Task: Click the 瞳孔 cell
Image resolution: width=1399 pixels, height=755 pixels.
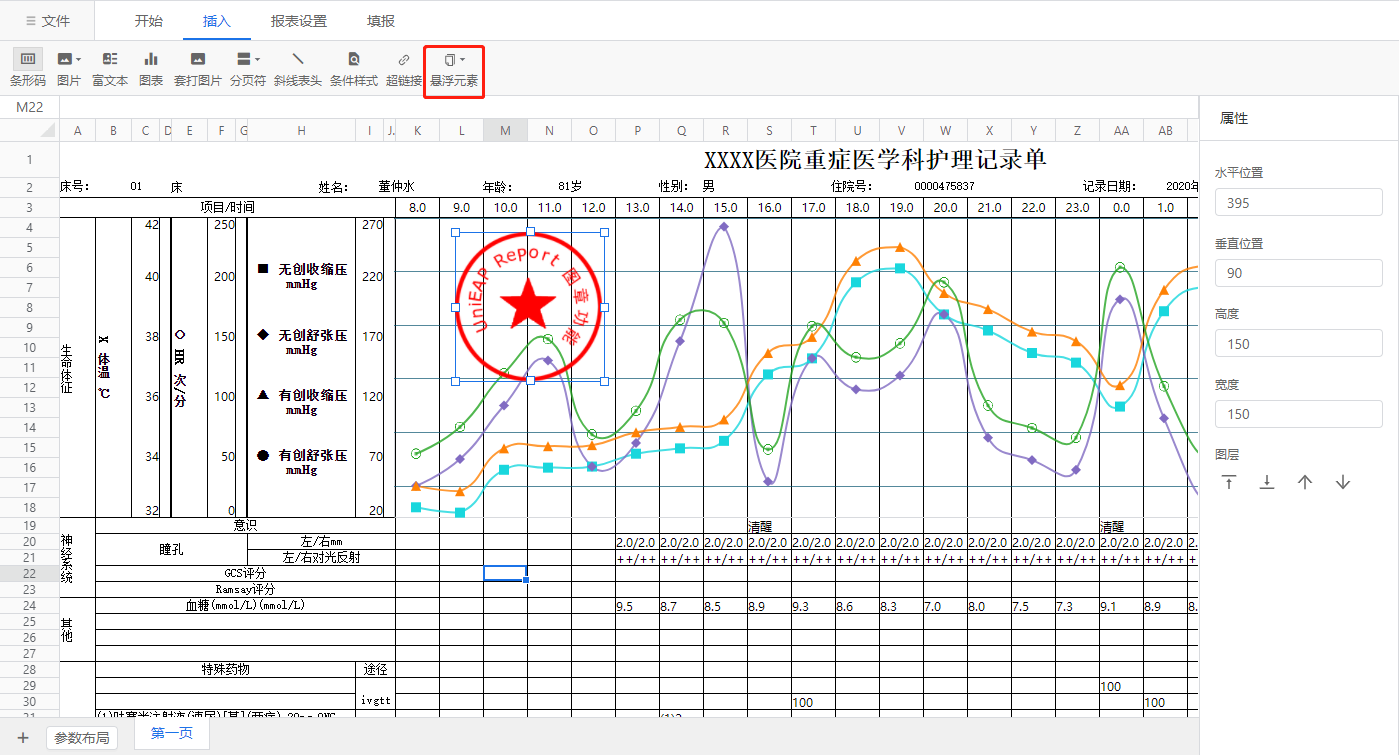Action: 171,549
